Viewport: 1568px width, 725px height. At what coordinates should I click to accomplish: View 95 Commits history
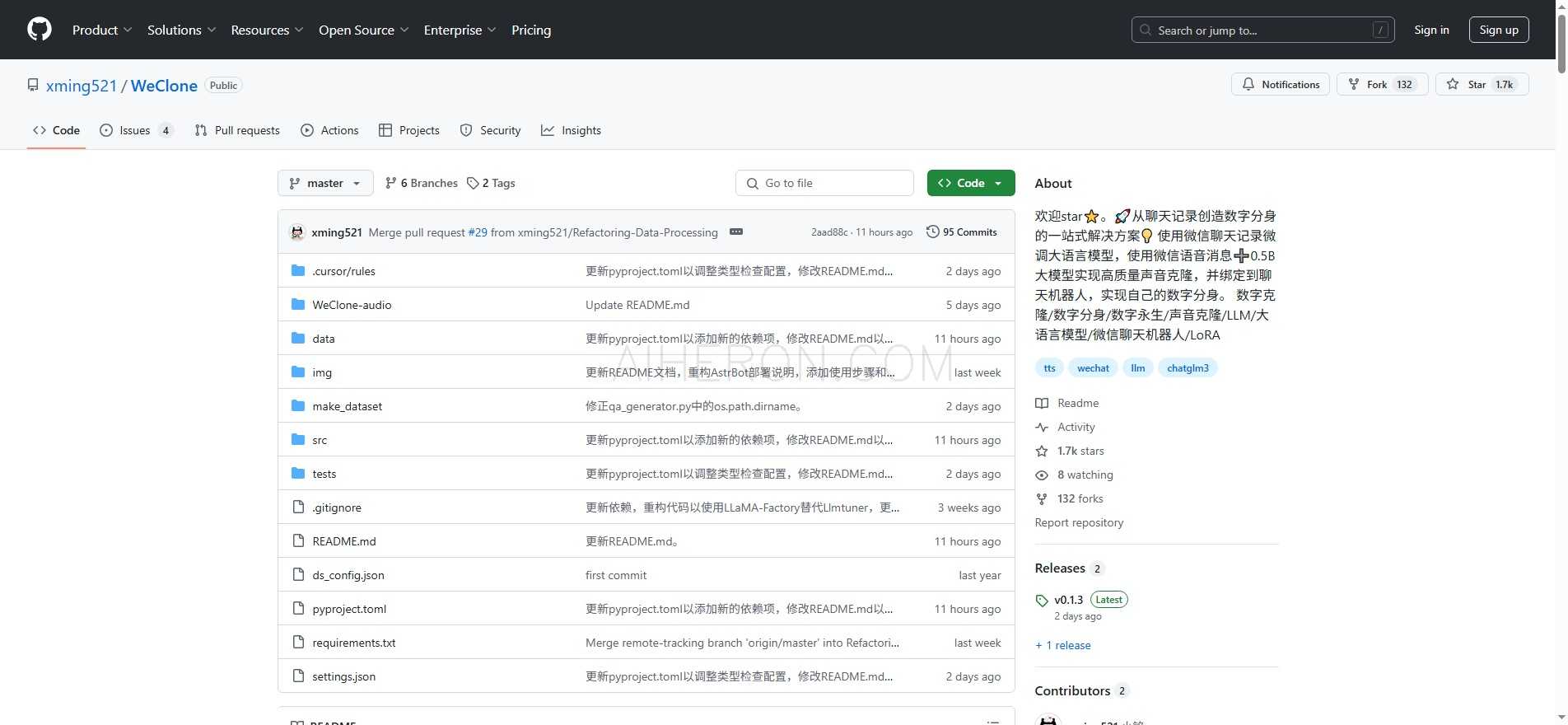[x=961, y=232]
